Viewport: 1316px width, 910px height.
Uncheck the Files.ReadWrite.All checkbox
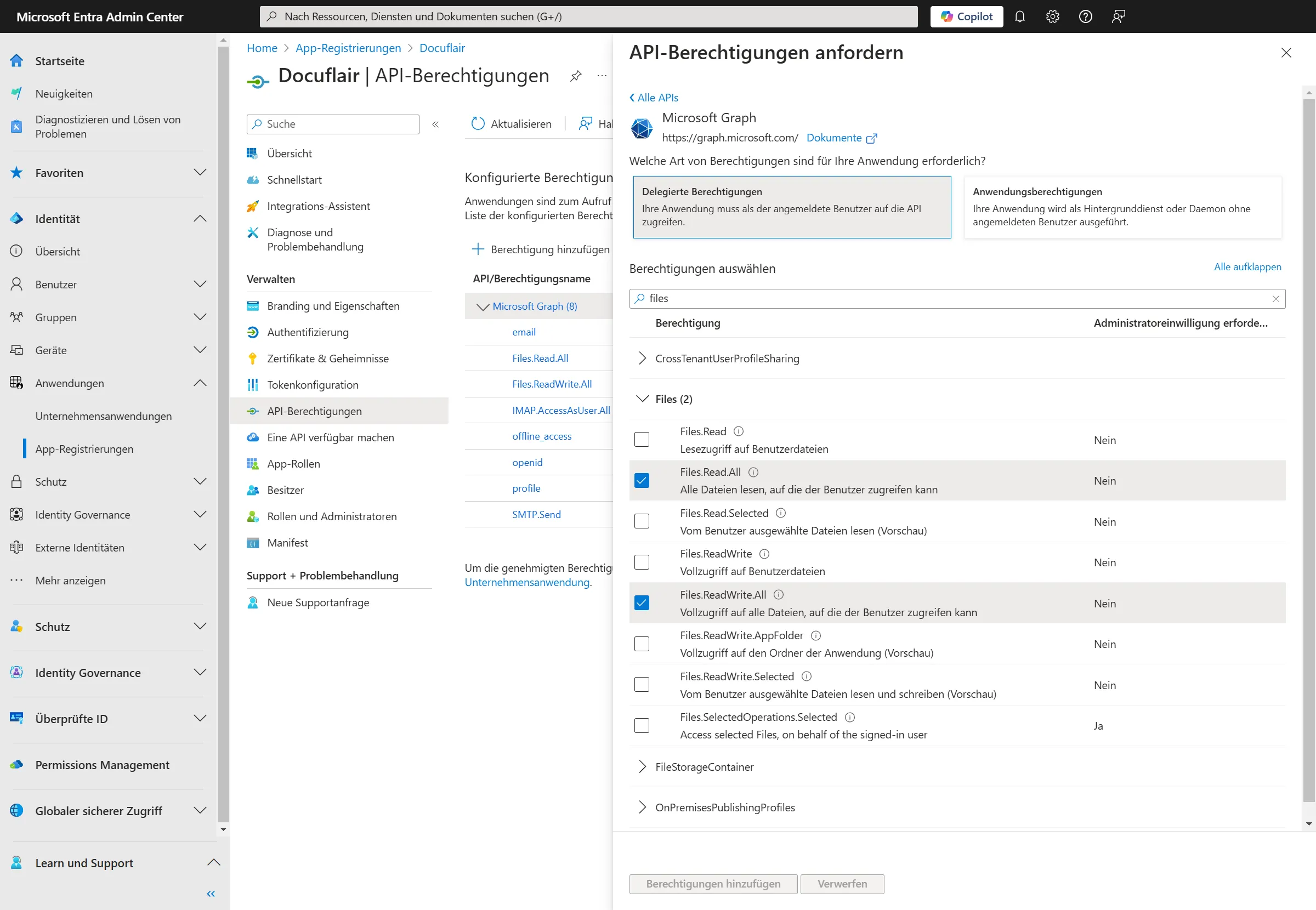[x=642, y=602]
